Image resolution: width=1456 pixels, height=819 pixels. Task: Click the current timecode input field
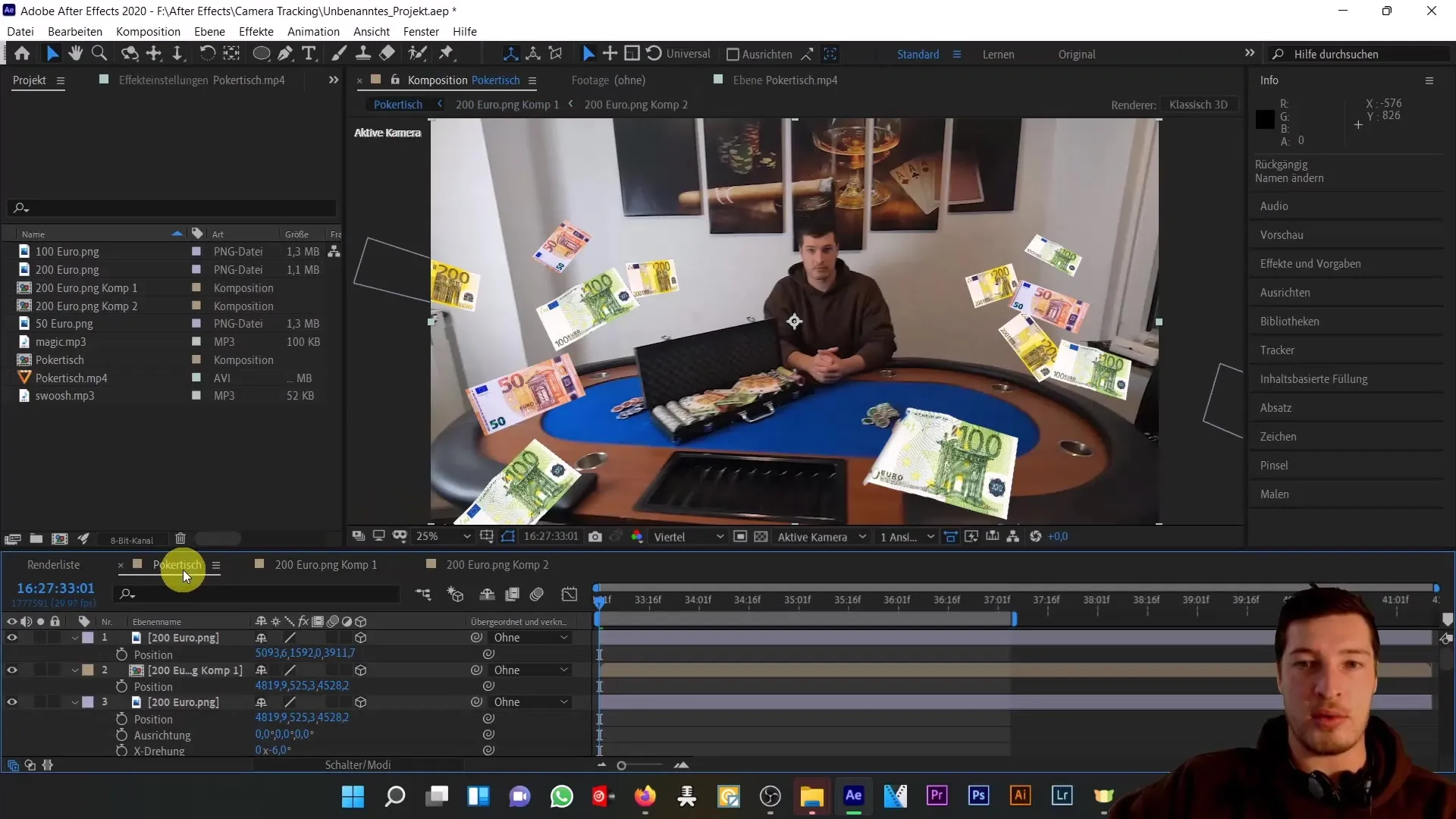[x=55, y=589]
